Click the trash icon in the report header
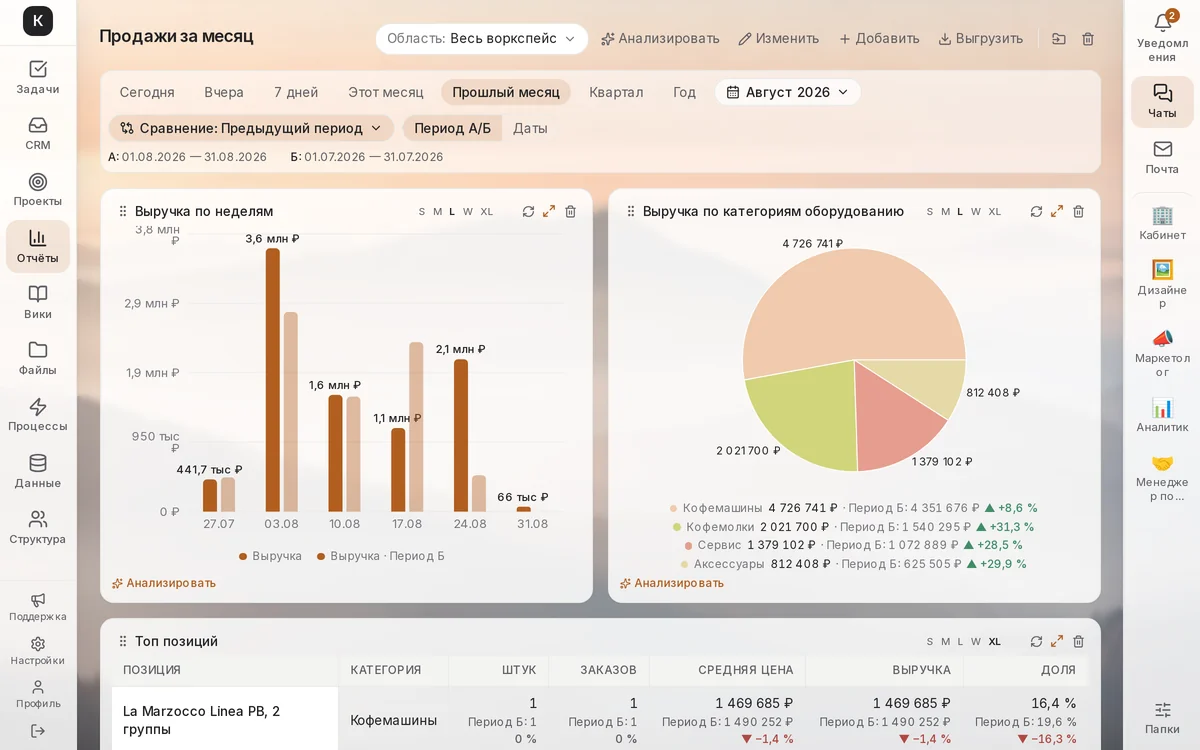 [x=1088, y=39]
